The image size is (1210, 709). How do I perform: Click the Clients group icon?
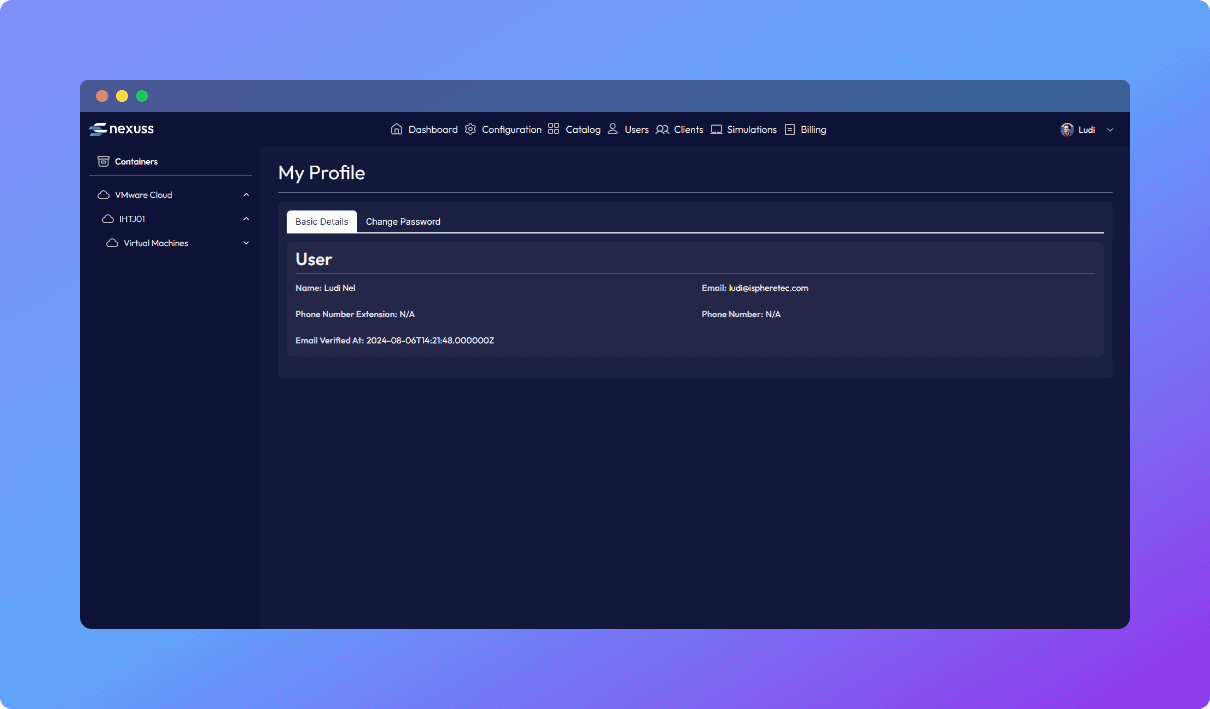click(x=662, y=129)
